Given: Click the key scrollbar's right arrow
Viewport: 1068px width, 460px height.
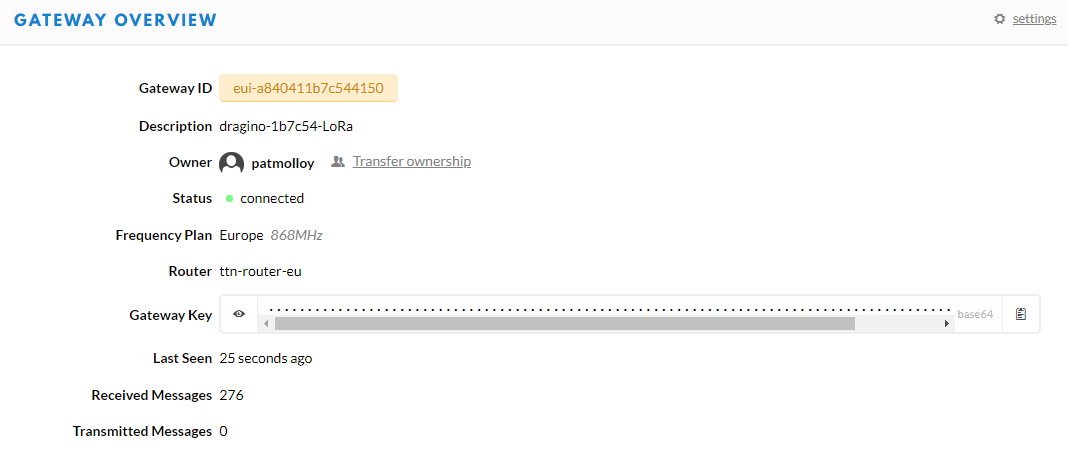Looking at the screenshot, I should (x=946, y=324).
